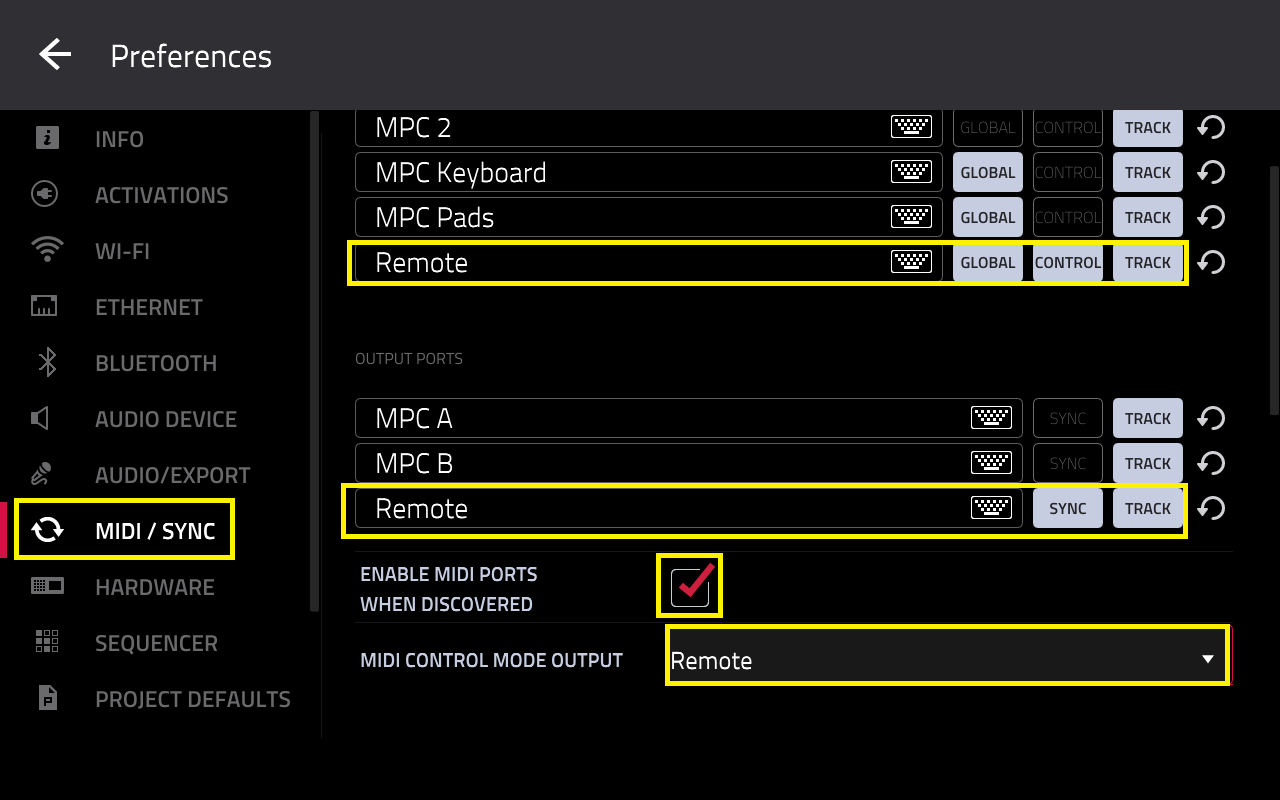Reset the MPC Keyboard input port settings
Viewport: 1280px width, 800px height.
(x=1211, y=172)
